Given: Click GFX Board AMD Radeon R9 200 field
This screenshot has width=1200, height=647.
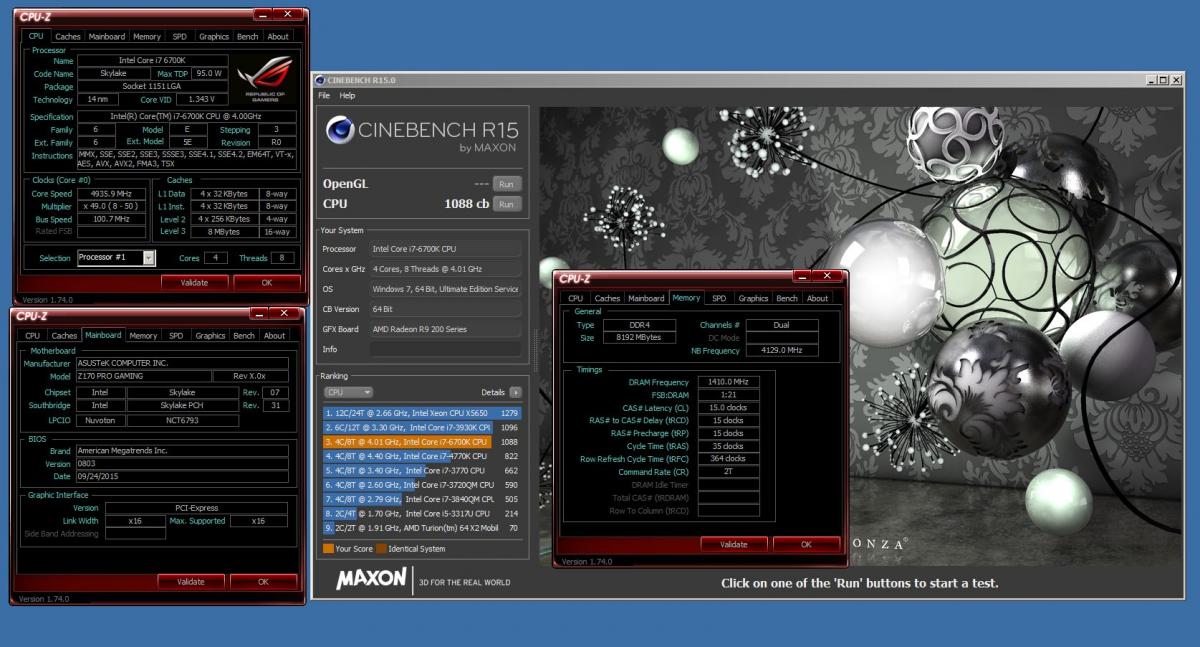Looking at the screenshot, I should pos(446,329).
